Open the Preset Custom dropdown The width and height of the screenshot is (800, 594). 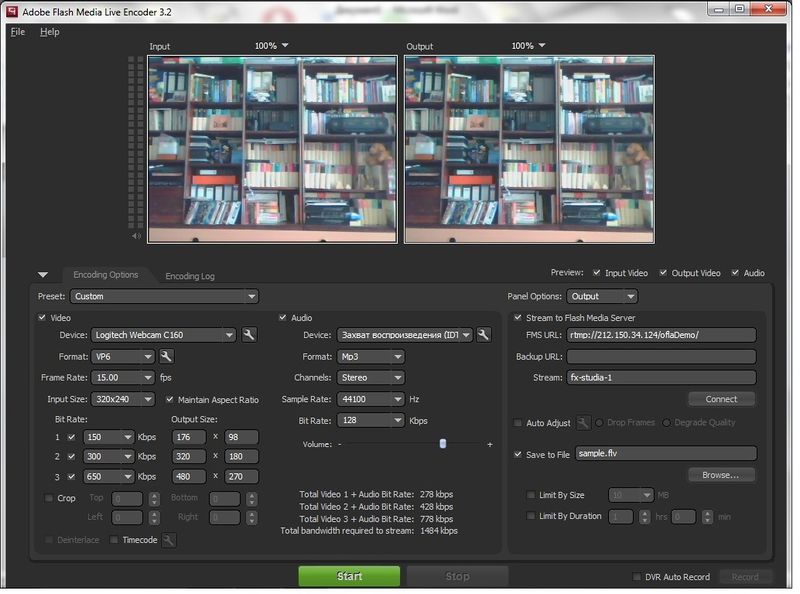coord(164,296)
